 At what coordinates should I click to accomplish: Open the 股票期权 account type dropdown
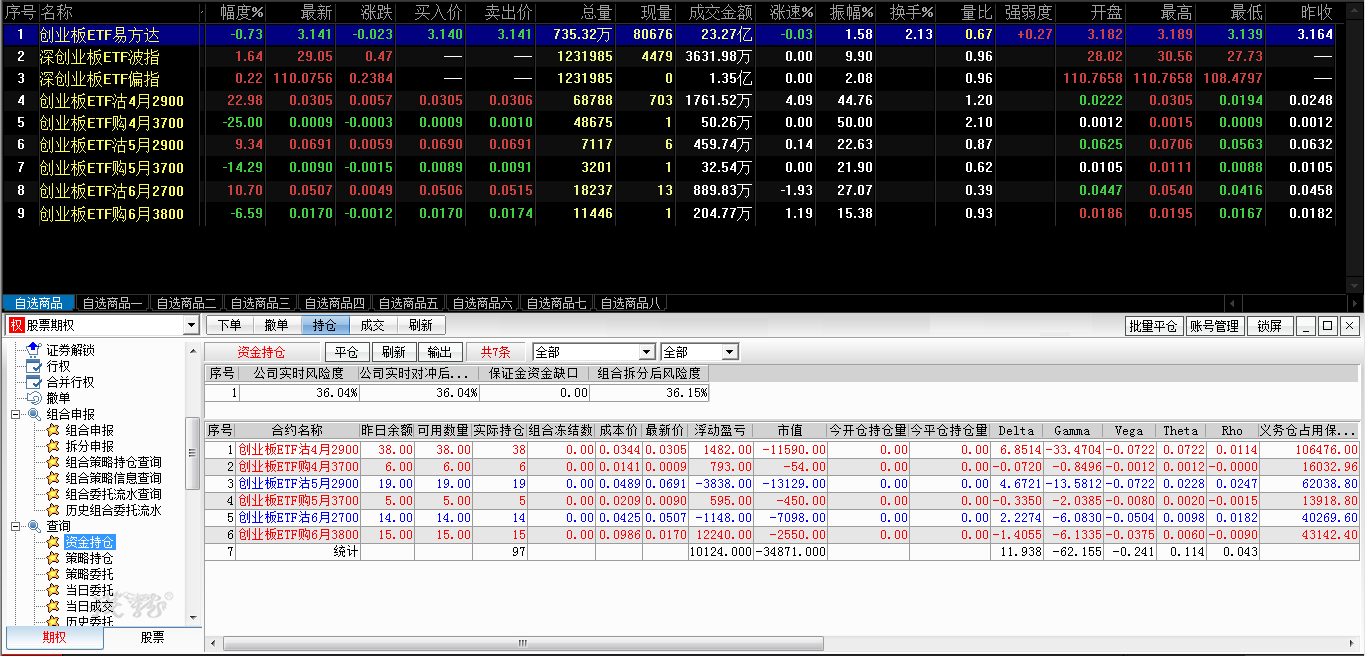pos(191,326)
